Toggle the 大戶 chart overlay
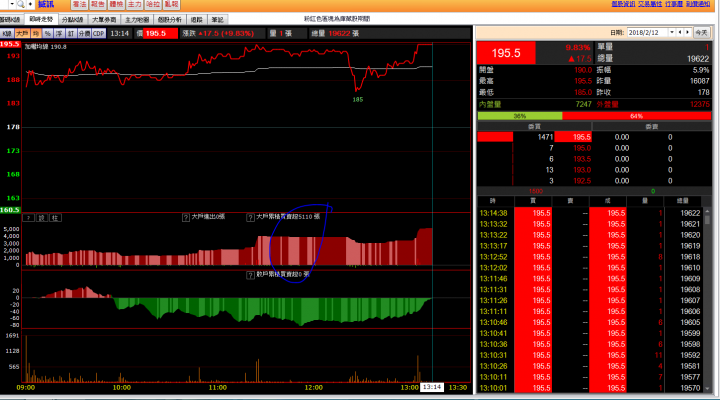720x400 pixels. 22,34
